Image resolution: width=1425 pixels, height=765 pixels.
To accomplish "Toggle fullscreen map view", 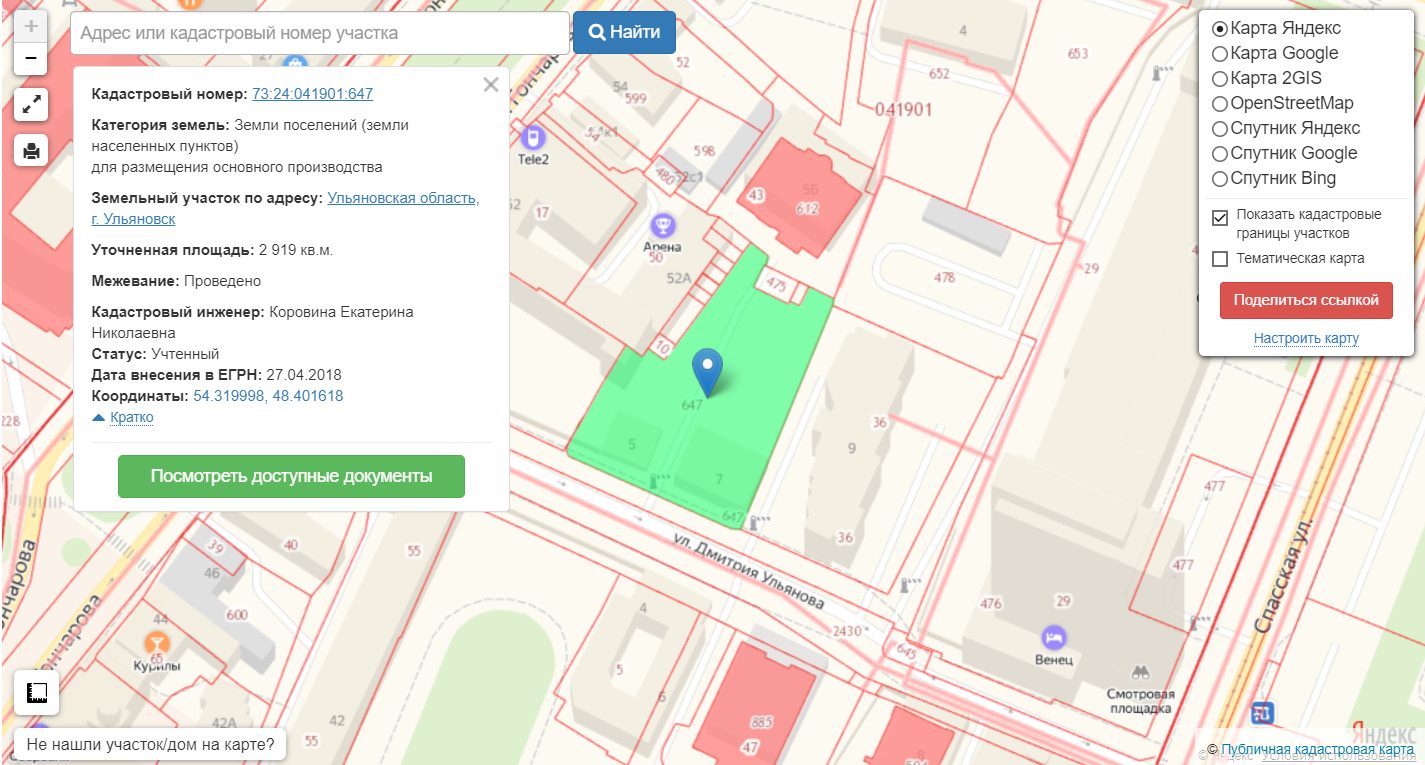I will coord(31,104).
